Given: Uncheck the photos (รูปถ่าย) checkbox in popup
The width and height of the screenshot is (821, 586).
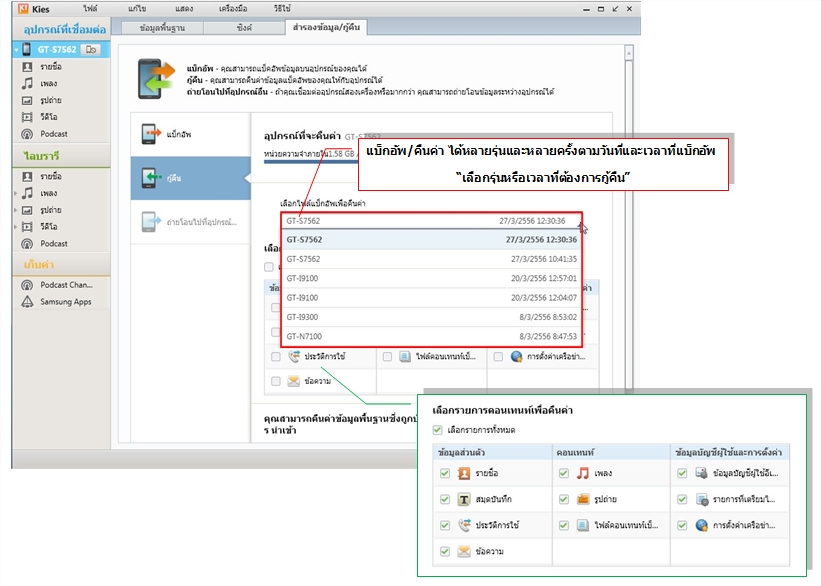Looking at the screenshot, I should (564, 499).
